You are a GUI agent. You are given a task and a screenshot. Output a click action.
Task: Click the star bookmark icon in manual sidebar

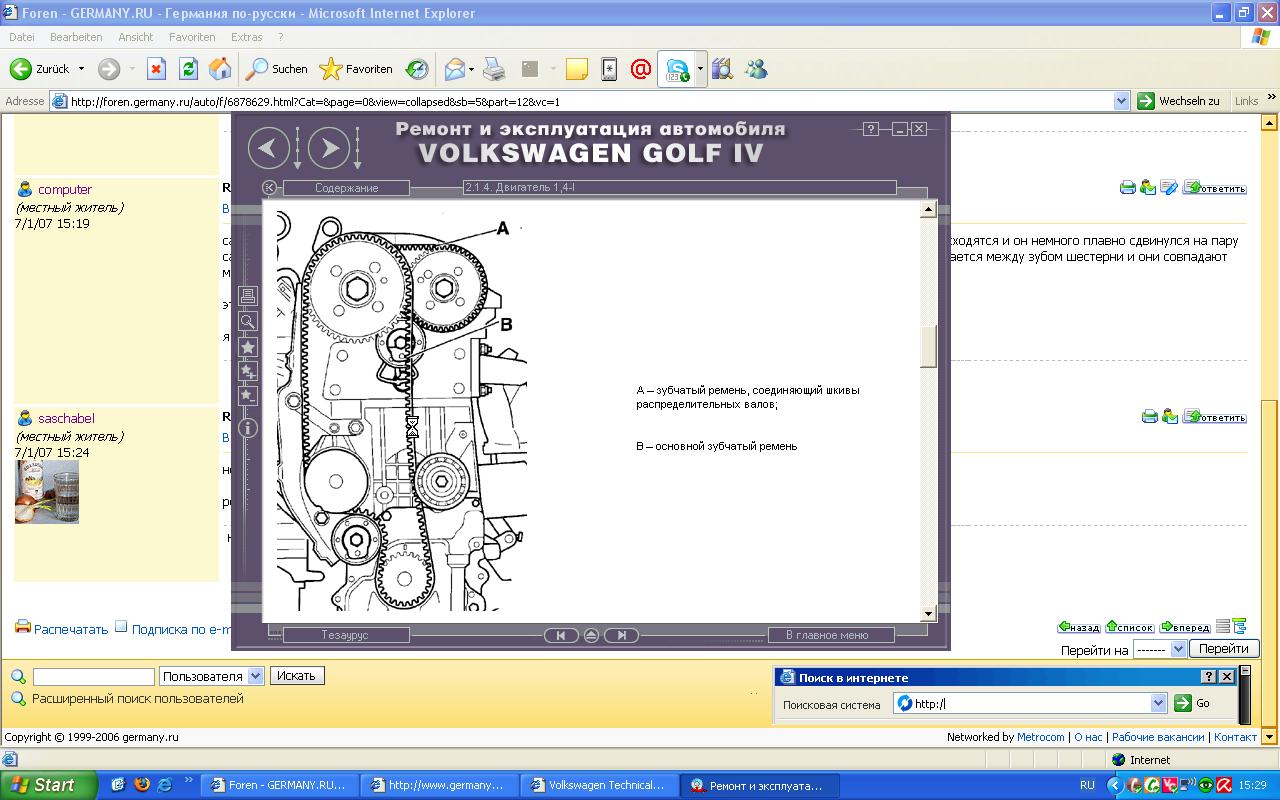coord(248,346)
